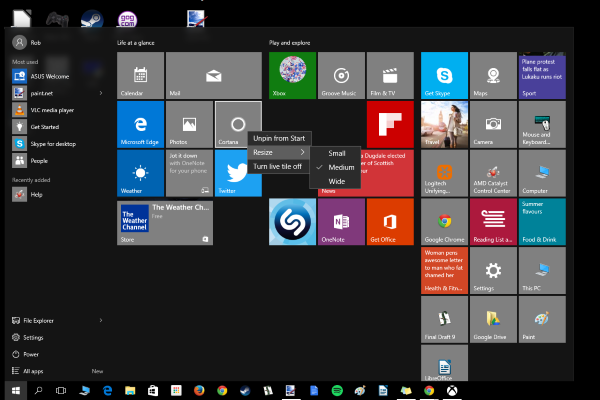
Task: Launch Firefox from the taskbar
Action: click(x=199, y=390)
